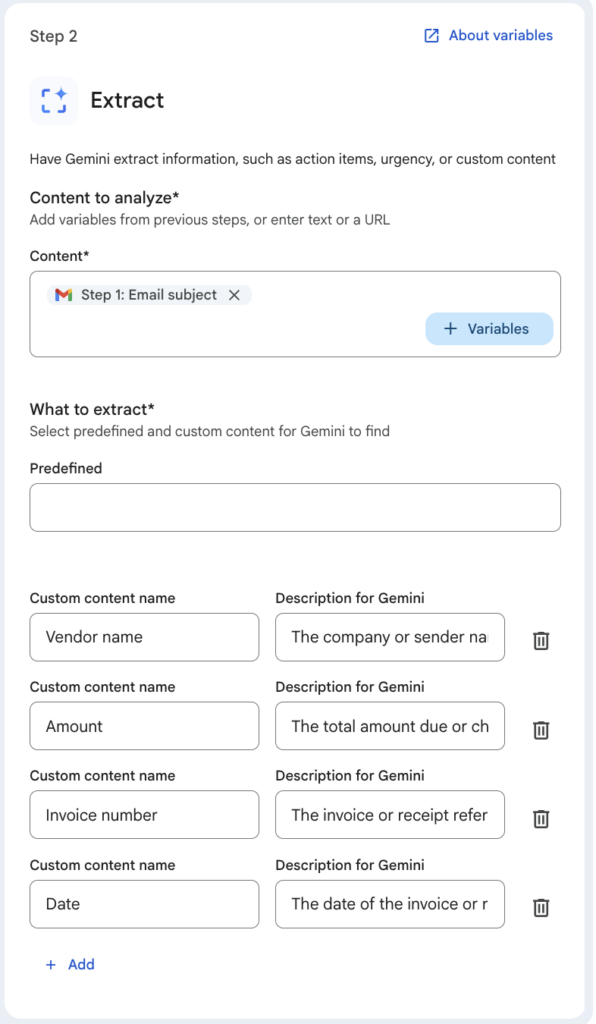Delete the Date extraction row
Screen dimensions: 596x1024
(541, 907)
